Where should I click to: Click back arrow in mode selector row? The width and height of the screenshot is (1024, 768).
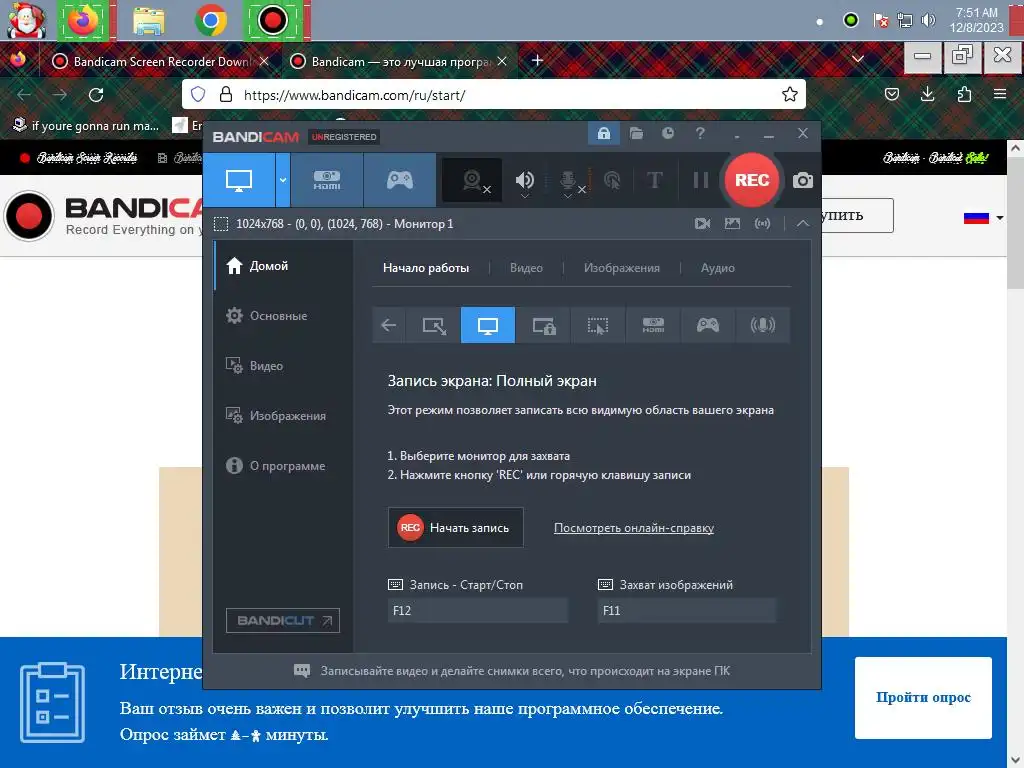[389, 325]
